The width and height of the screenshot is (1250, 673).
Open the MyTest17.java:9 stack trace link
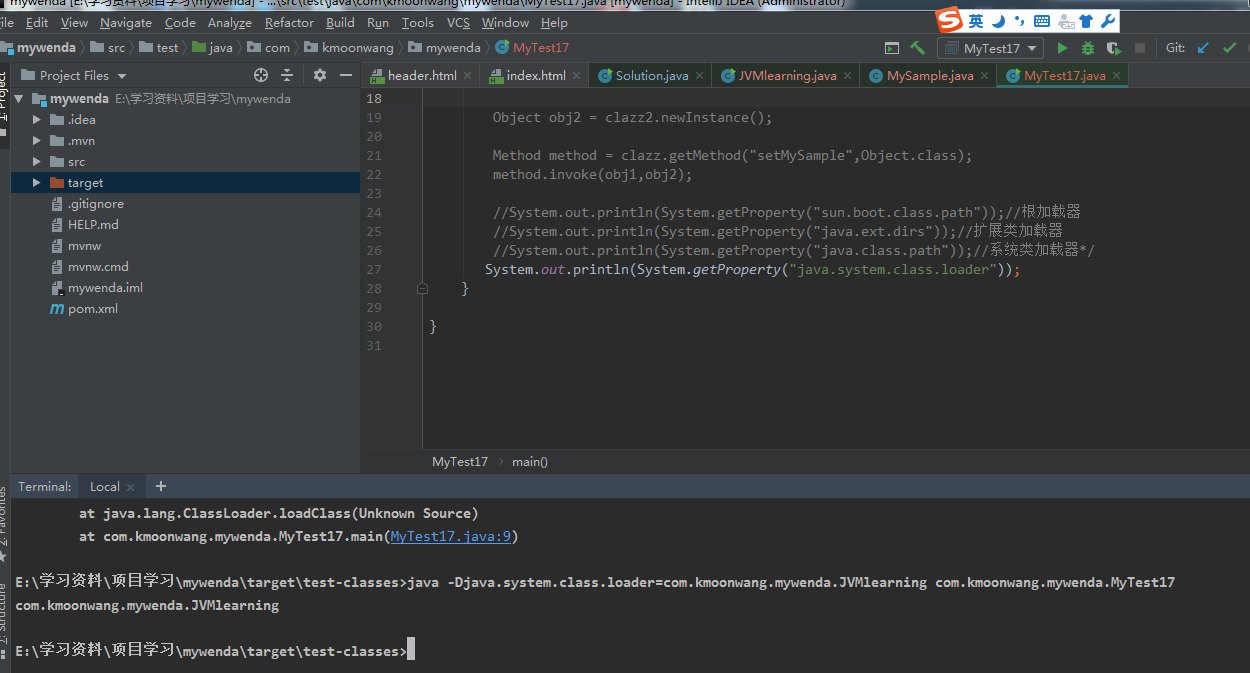[451, 537]
